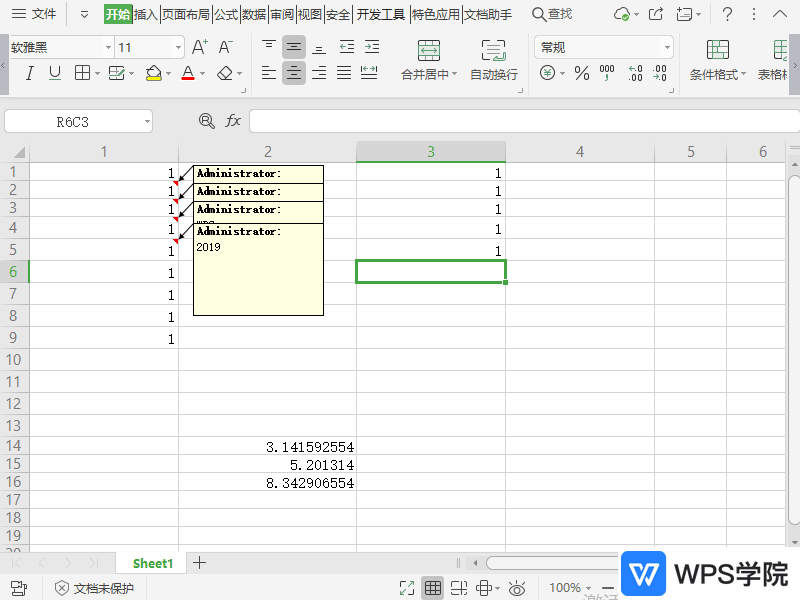Click the Sheet1 worksheet tab

tap(152, 563)
